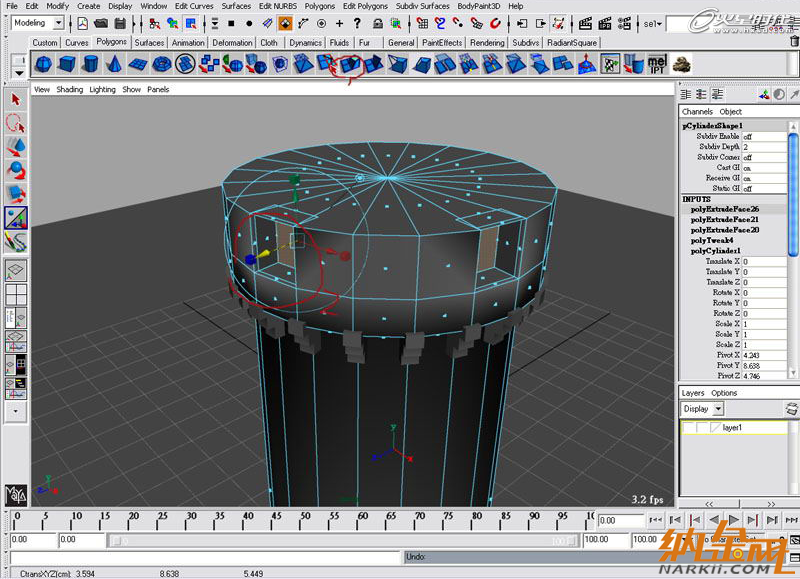Toggle layer1 visibility box
The image size is (800, 579).
point(690,427)
